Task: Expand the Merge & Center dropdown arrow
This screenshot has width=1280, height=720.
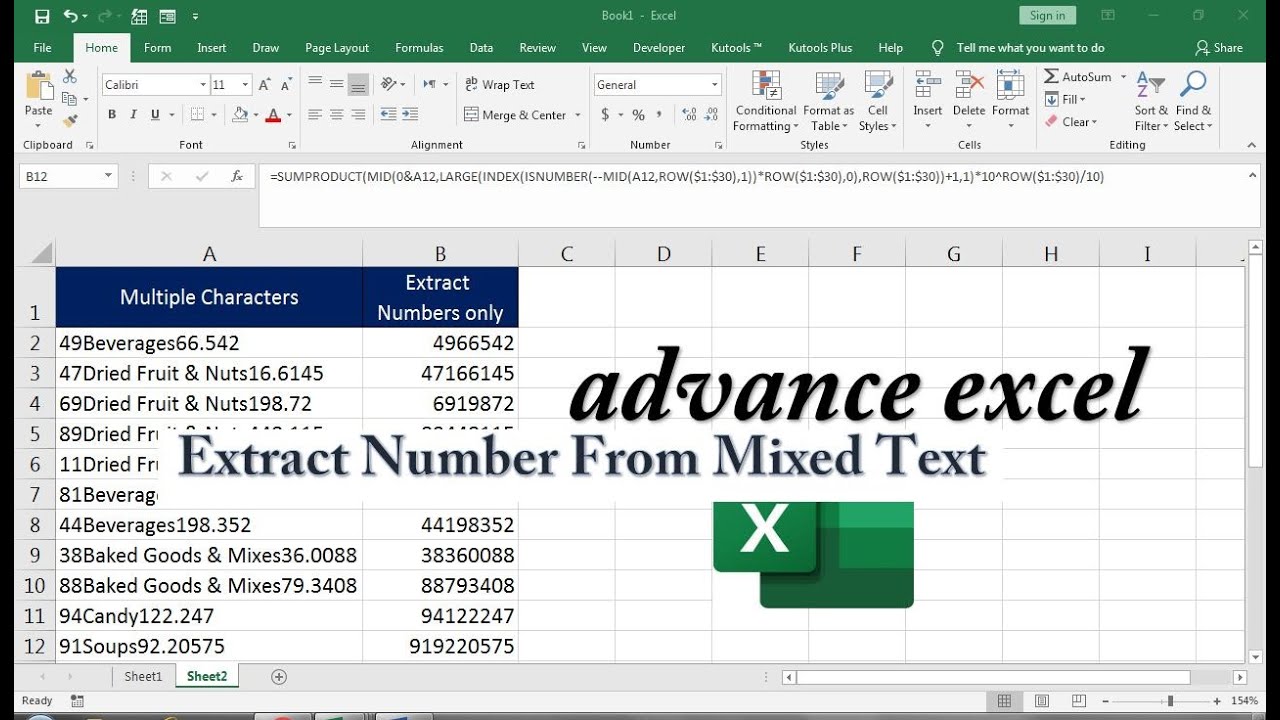Action: [578, 115]
